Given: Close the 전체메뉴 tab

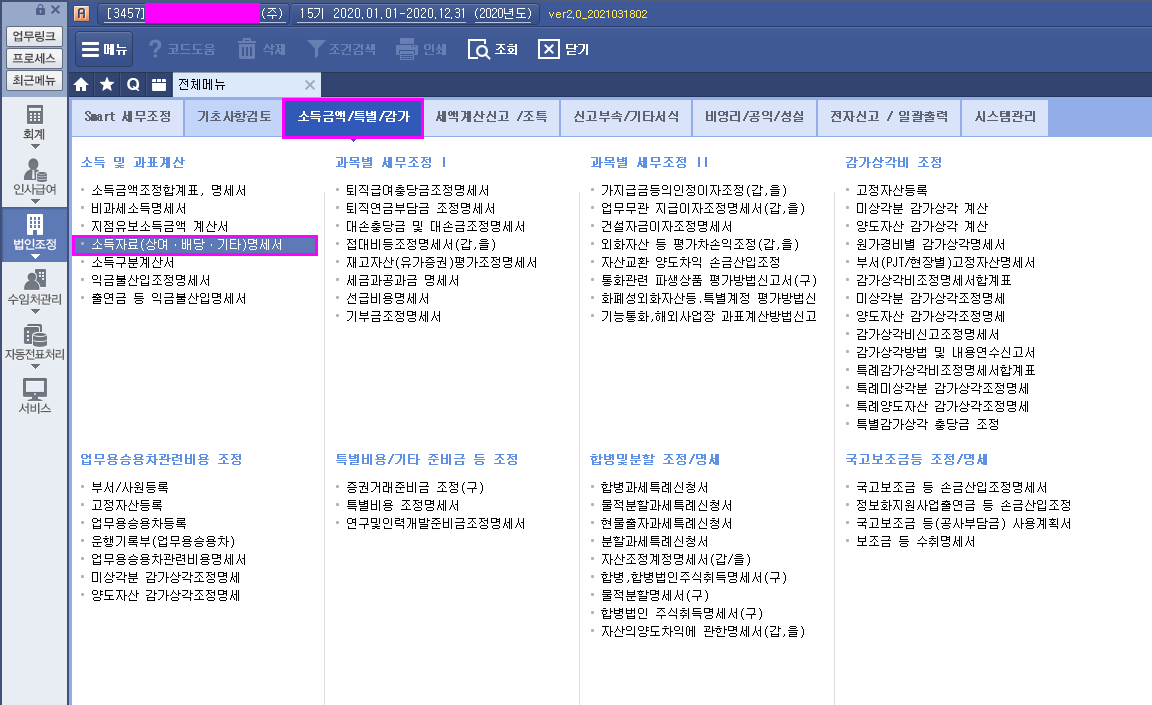Looking at the screenshot, I should (310, 85).
